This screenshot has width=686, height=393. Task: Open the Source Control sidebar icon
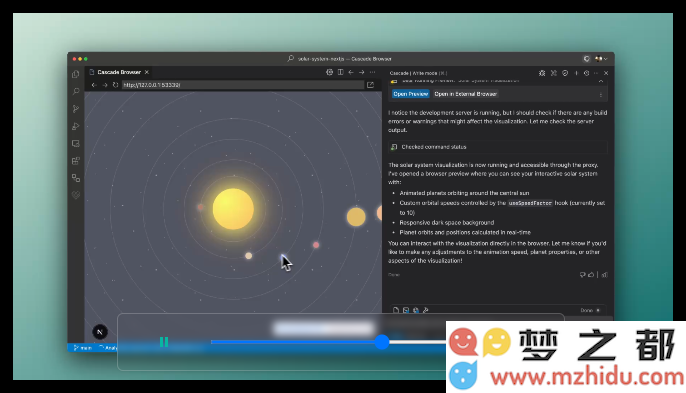tap(76, 109)
